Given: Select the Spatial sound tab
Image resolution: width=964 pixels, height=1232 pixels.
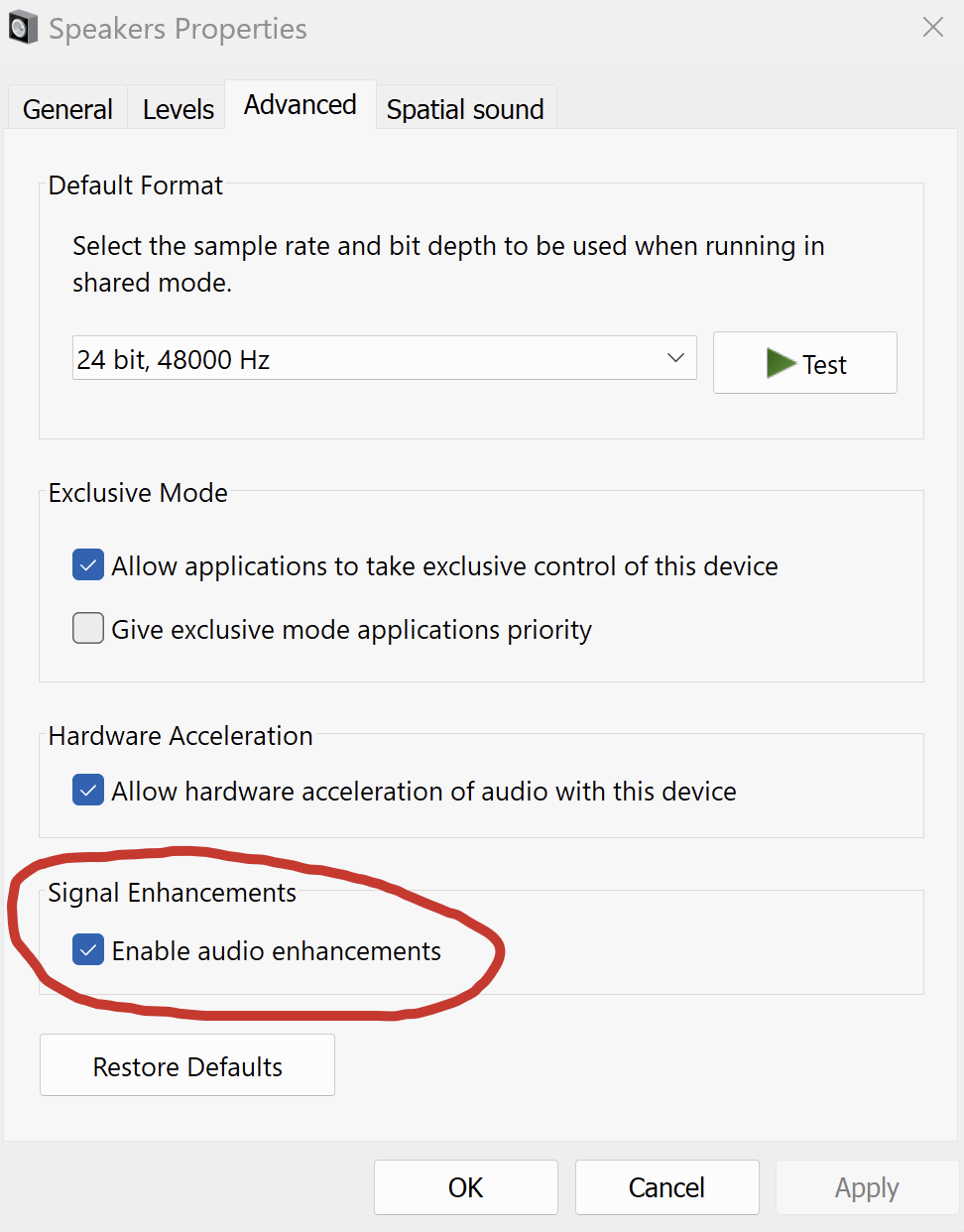Looking at the screenshot, I should click(x=465, y=109).
